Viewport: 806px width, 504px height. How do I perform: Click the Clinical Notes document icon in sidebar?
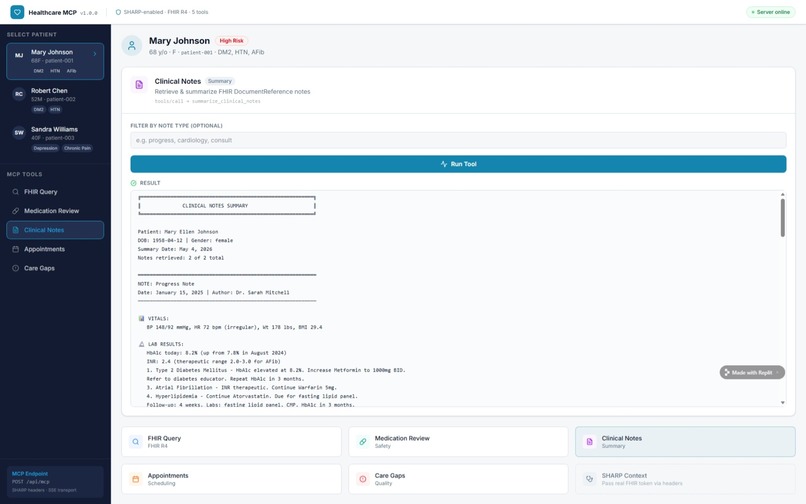coord(15,230)
